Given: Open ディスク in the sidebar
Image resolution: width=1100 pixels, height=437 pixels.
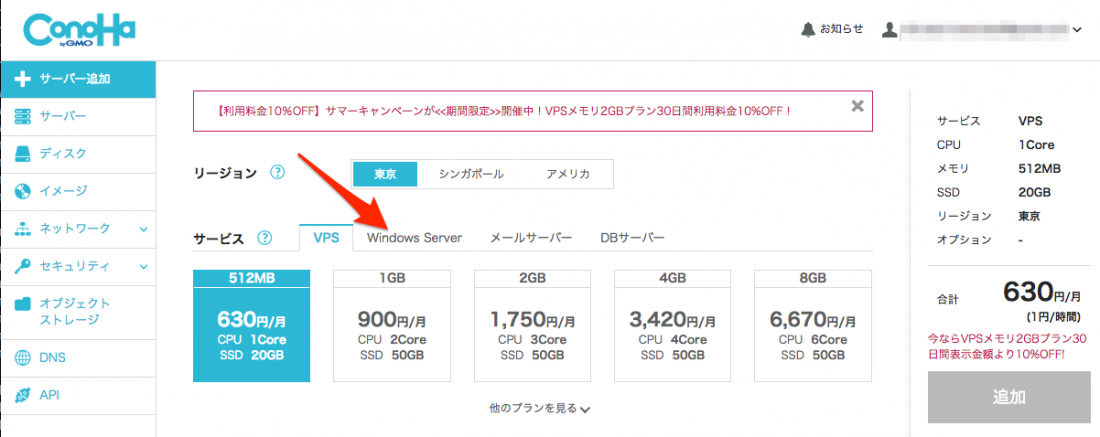Looking at the screenshot, I should (78, 154).
